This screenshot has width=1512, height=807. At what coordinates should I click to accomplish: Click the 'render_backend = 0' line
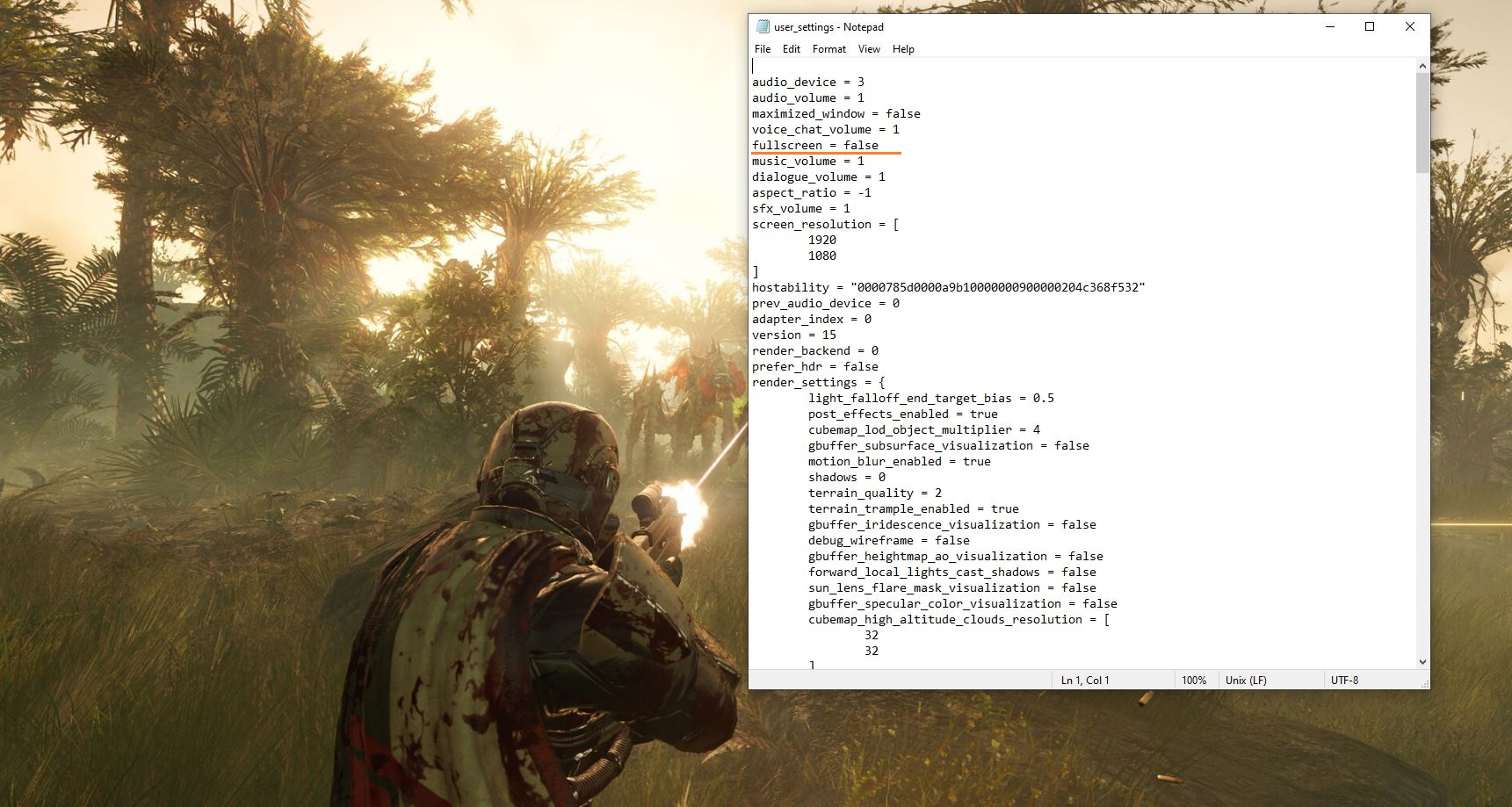click(815, 350)
